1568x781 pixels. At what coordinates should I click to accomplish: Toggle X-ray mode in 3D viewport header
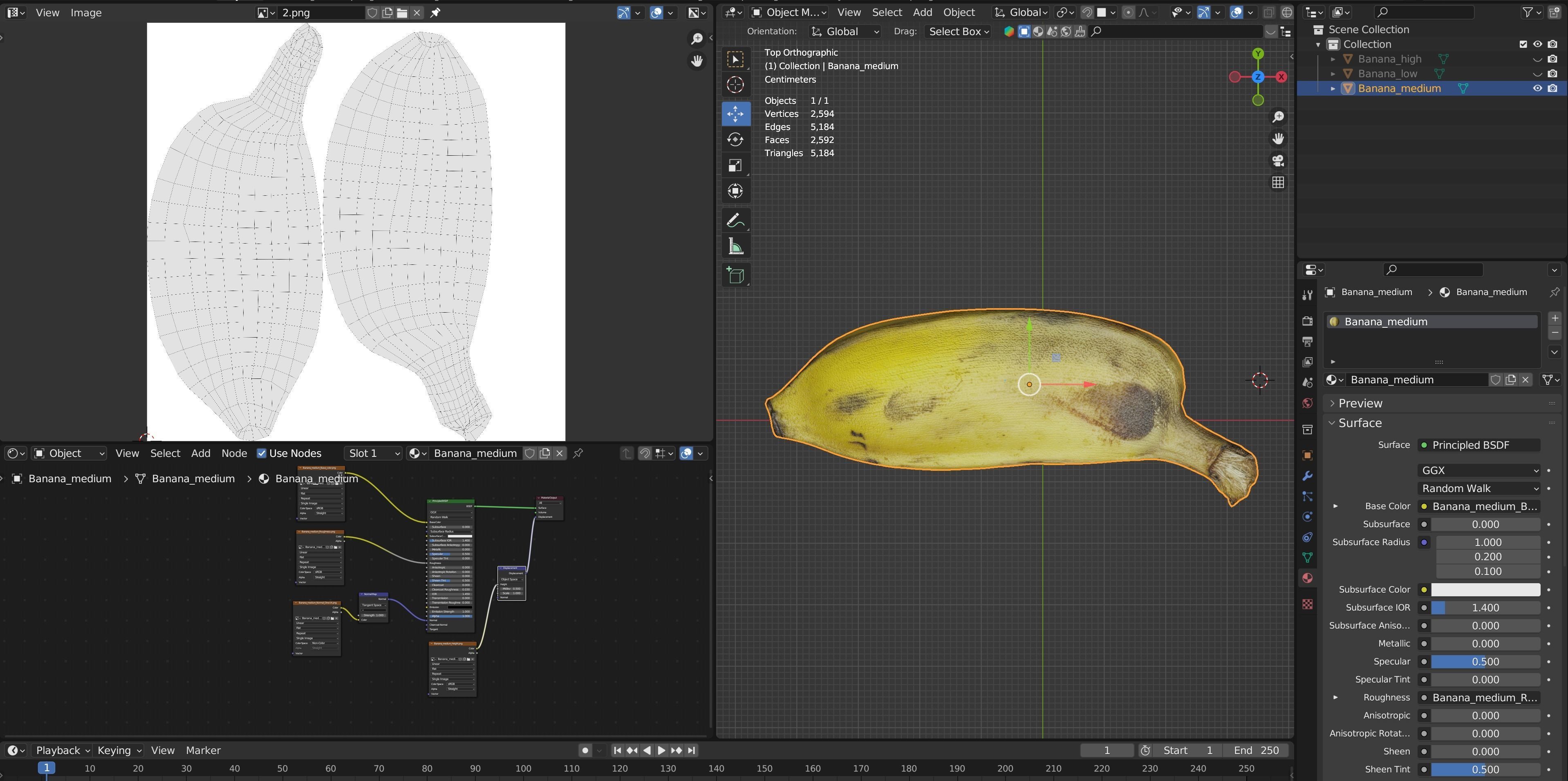(1268, 13)
